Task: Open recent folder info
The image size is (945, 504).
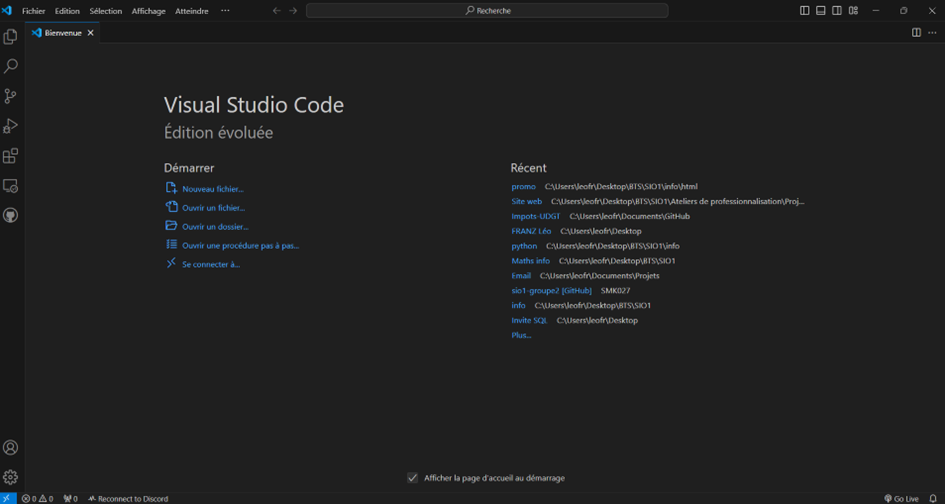Action: pyautogui.click(x=518, y=305)
